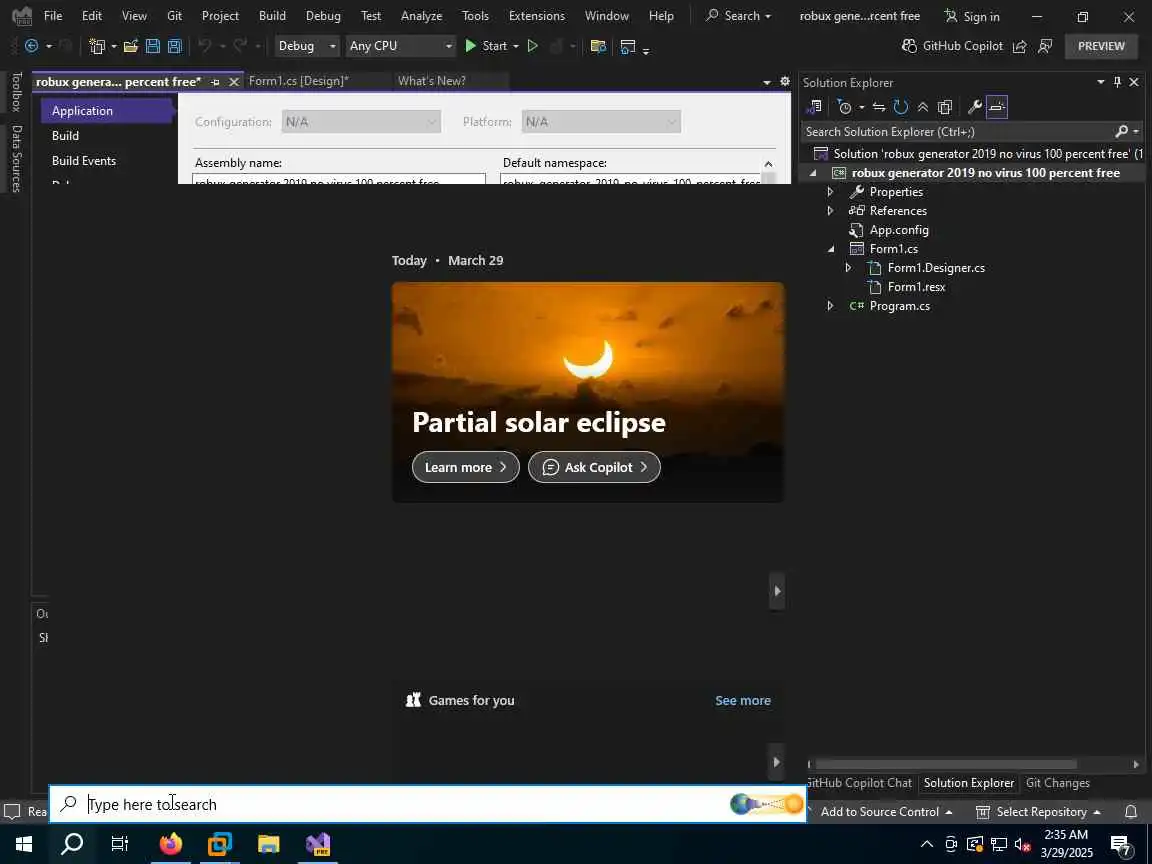Click the Pending Changes Filter clock icon
Image resolution: width=1152 pixels, height=864 pixels.
click(x=845, y=107)
